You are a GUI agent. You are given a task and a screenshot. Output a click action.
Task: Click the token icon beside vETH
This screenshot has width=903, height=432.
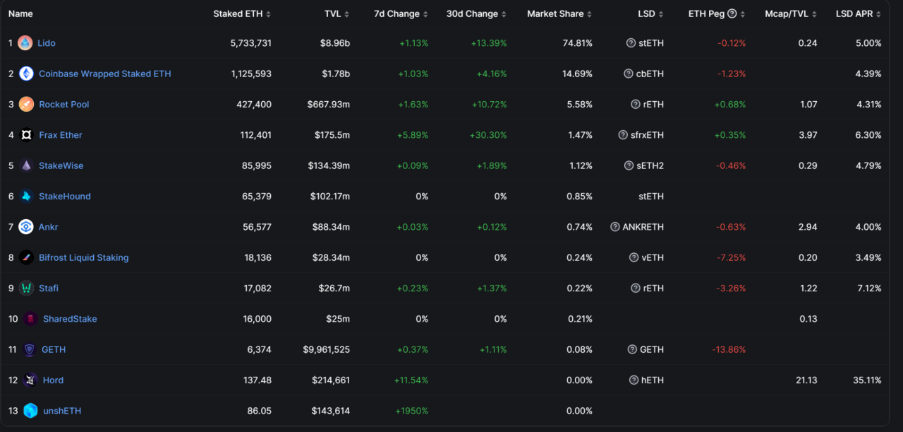(634, 257)
